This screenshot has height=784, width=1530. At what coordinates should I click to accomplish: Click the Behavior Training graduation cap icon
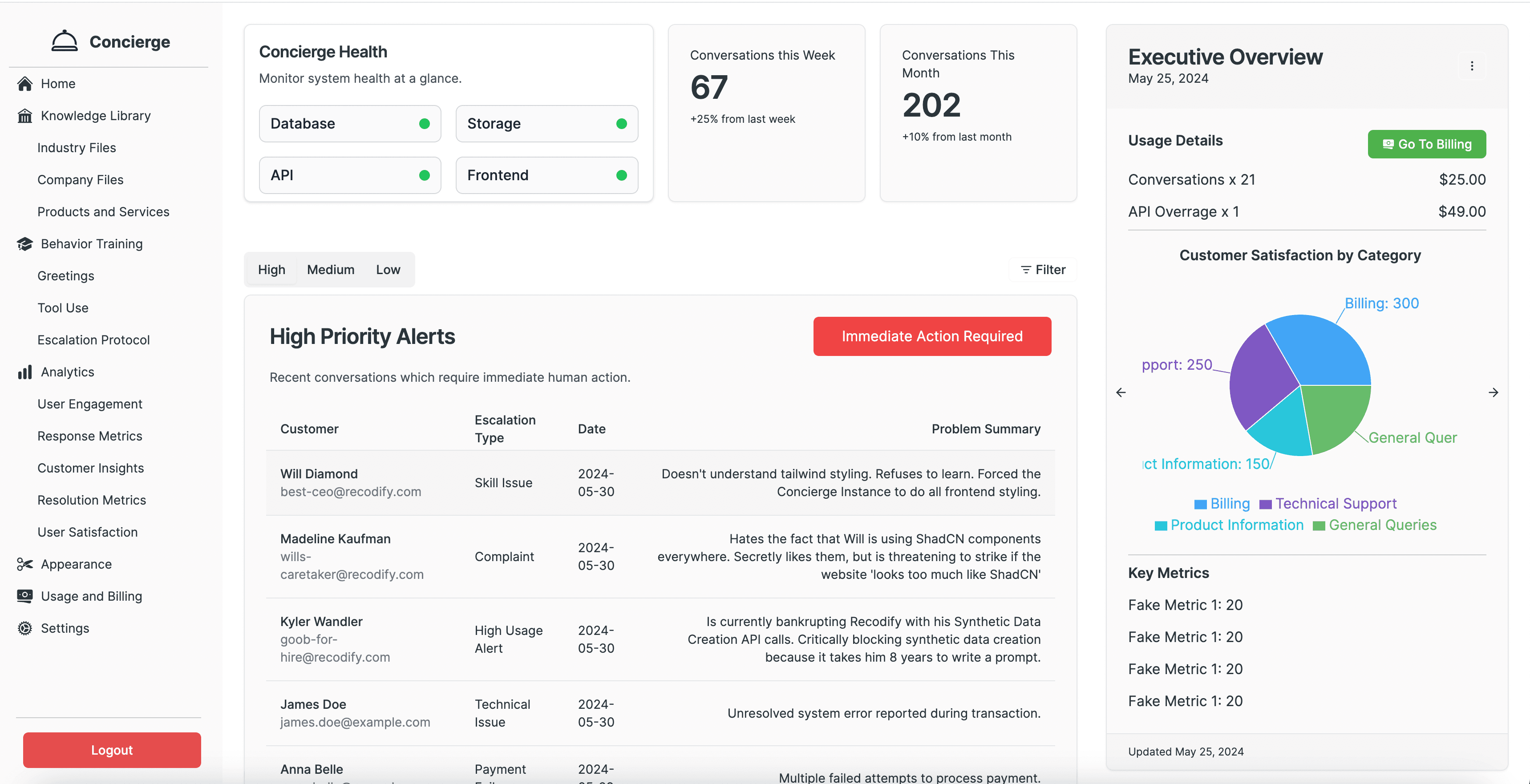[25, 244]
